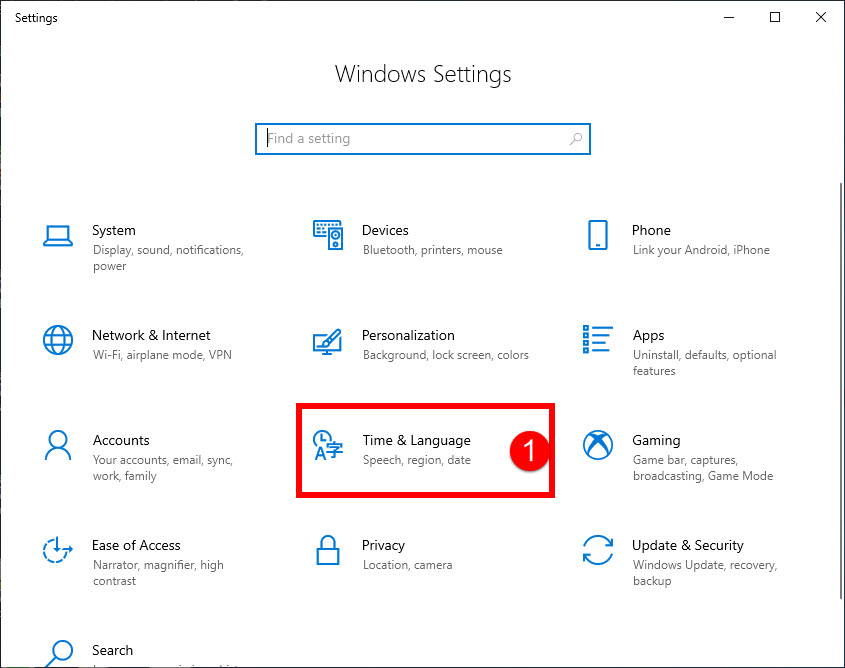Screen dimensions: 845x668
Task: Click the magnifier icon in search box
Action: [576, 139]
